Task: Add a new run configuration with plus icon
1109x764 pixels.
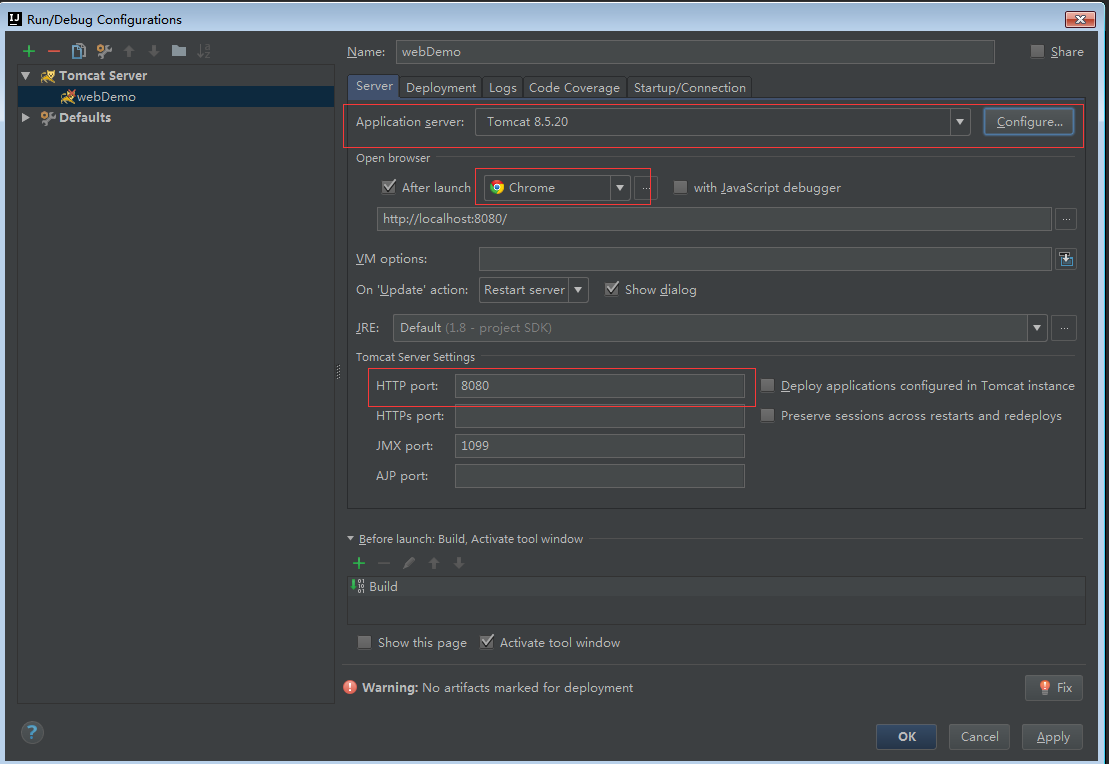Action: pyautogui.click(x=29, y=51)
